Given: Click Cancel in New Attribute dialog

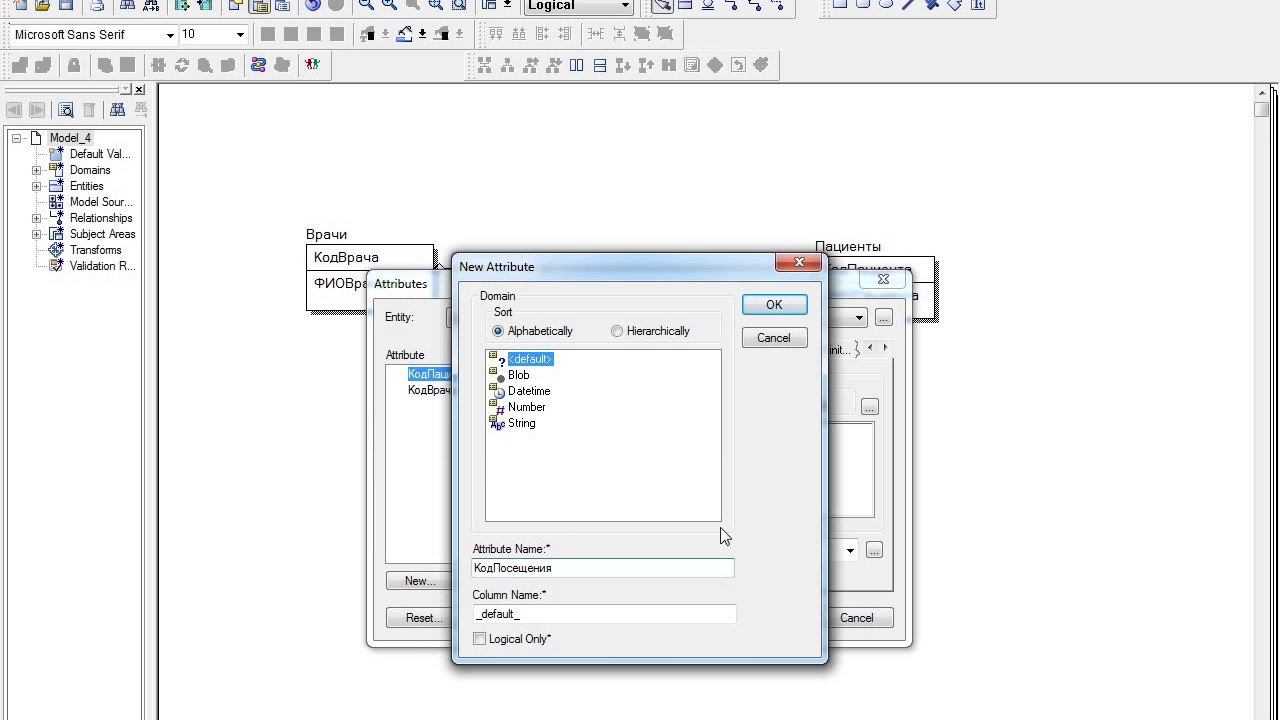Looking at the screenshot, I should coord(774,338).
